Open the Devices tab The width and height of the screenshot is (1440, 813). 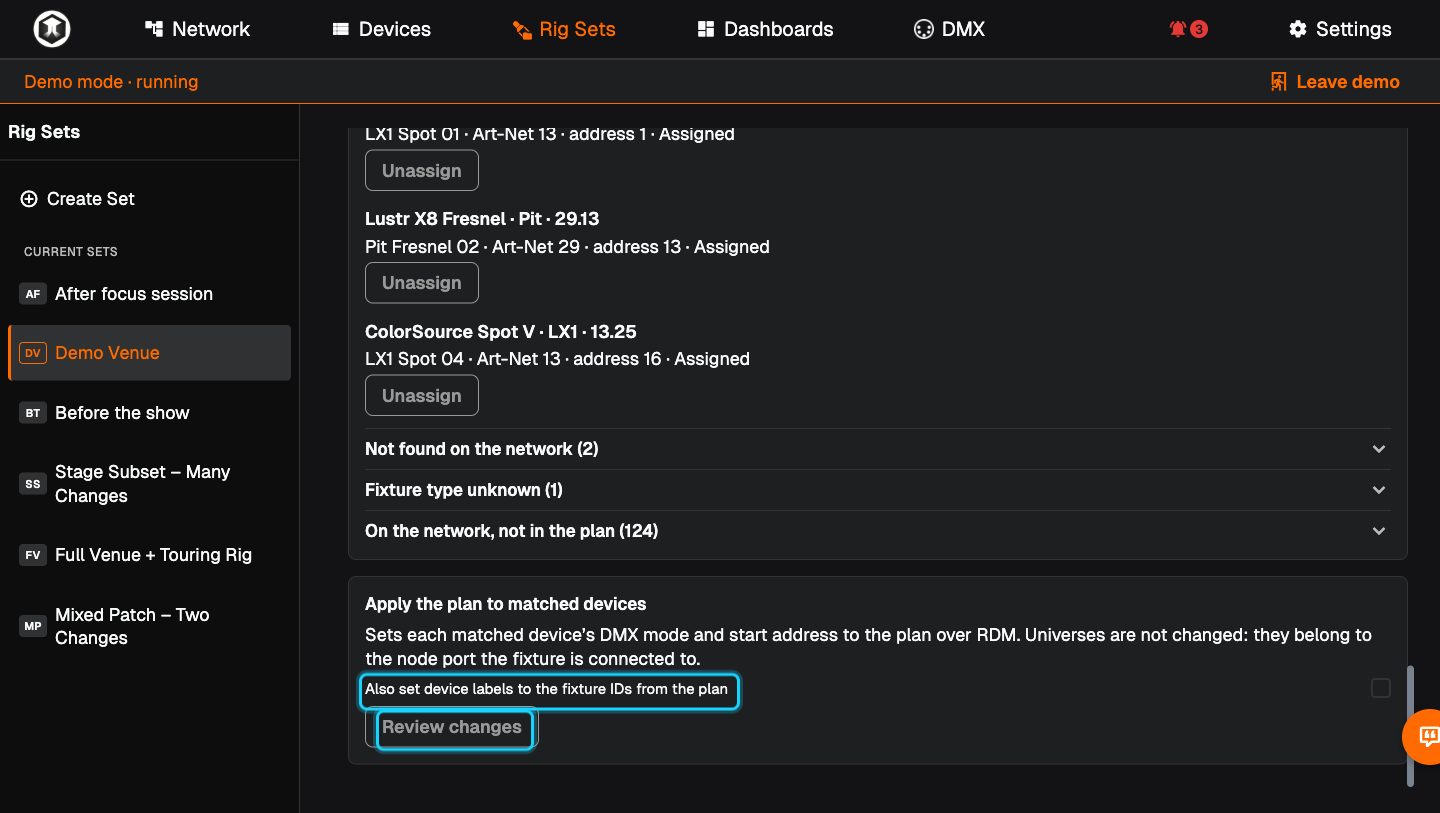click(381, 29)
